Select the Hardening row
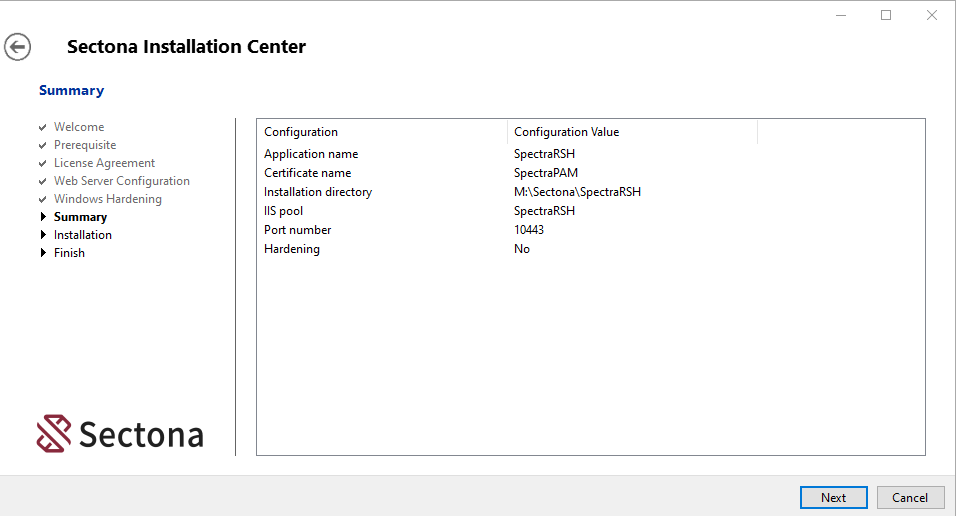 [x=292, y=249]
